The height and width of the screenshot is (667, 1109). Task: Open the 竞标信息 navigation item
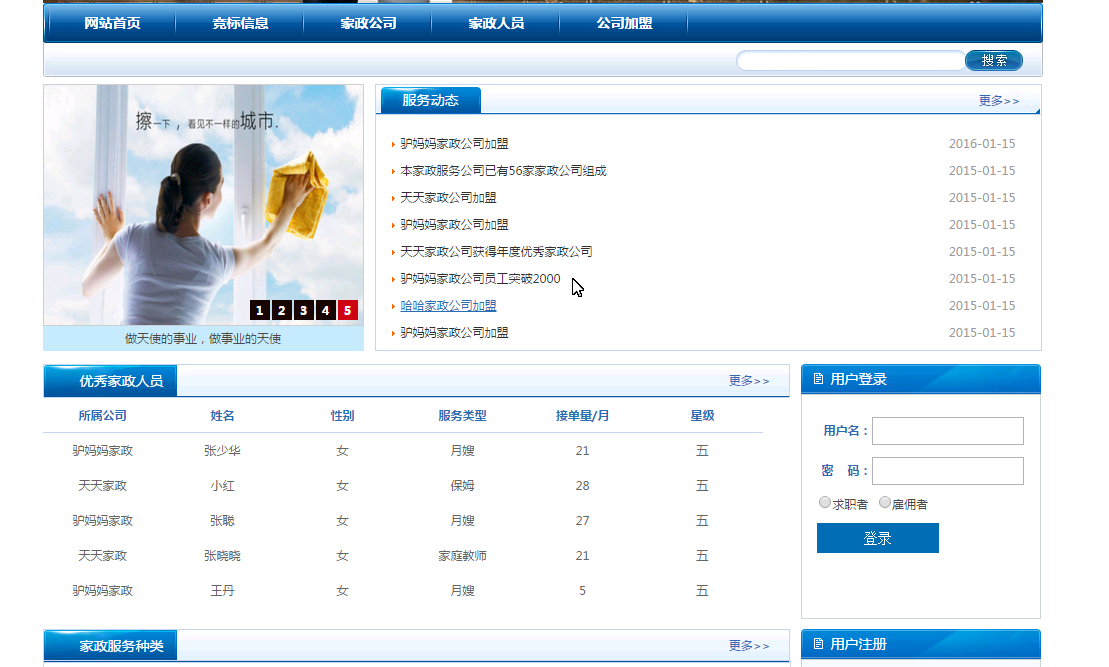(x=240, y=23)
